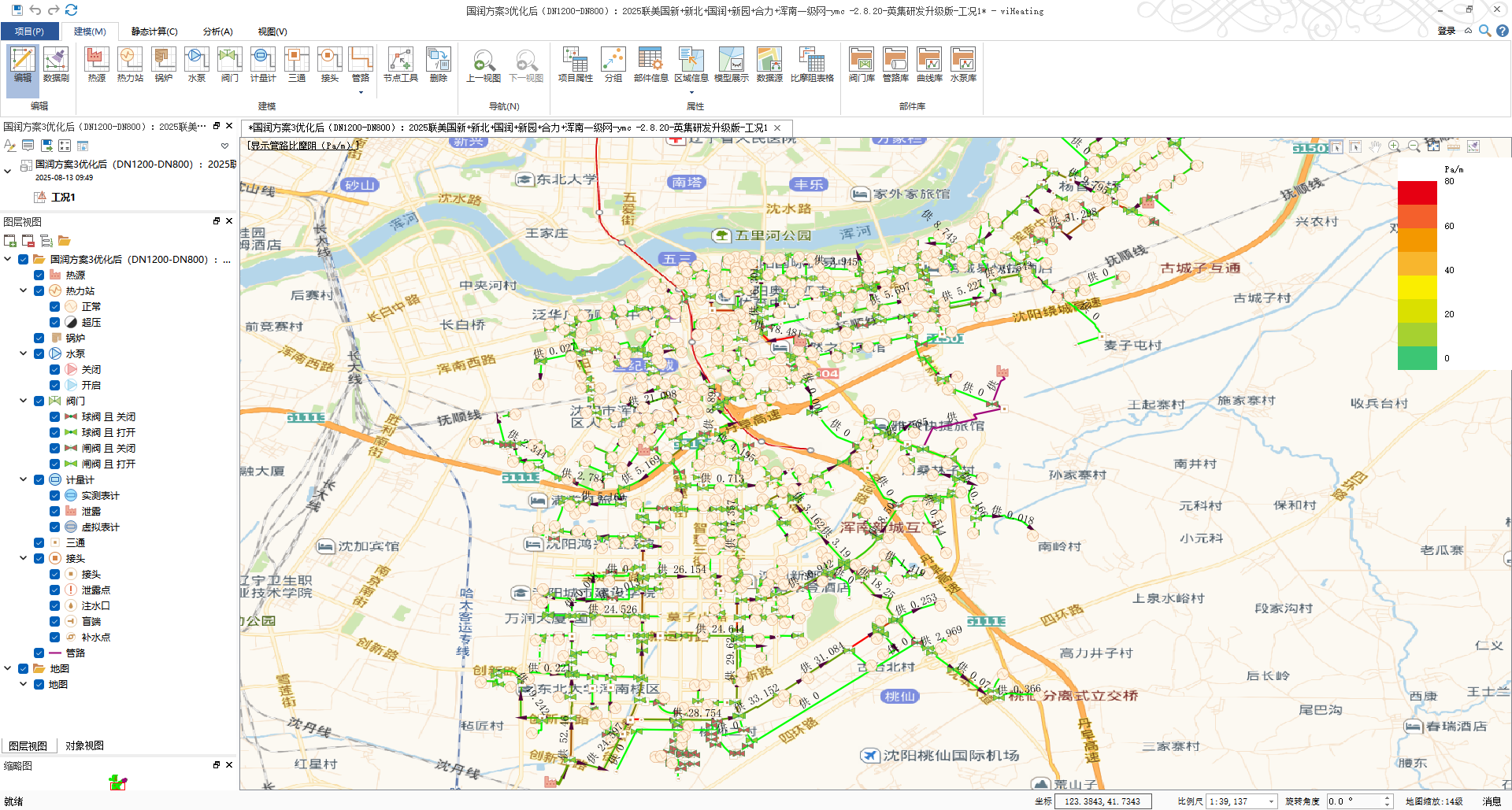
Task: Switch to the 对象视图 tab
Action: pyautogui.click(x=84, y=745)
